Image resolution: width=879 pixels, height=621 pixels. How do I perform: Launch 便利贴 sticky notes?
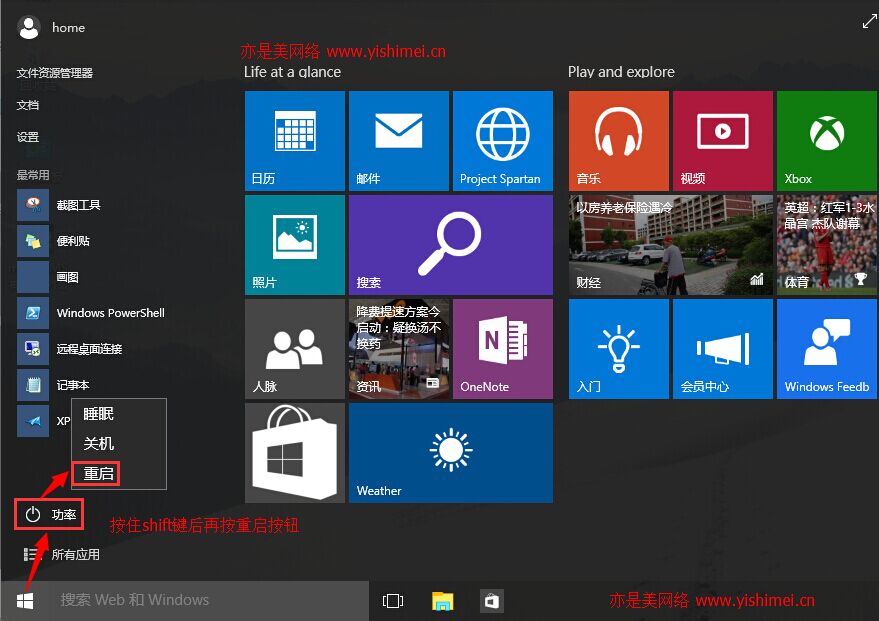54,241
